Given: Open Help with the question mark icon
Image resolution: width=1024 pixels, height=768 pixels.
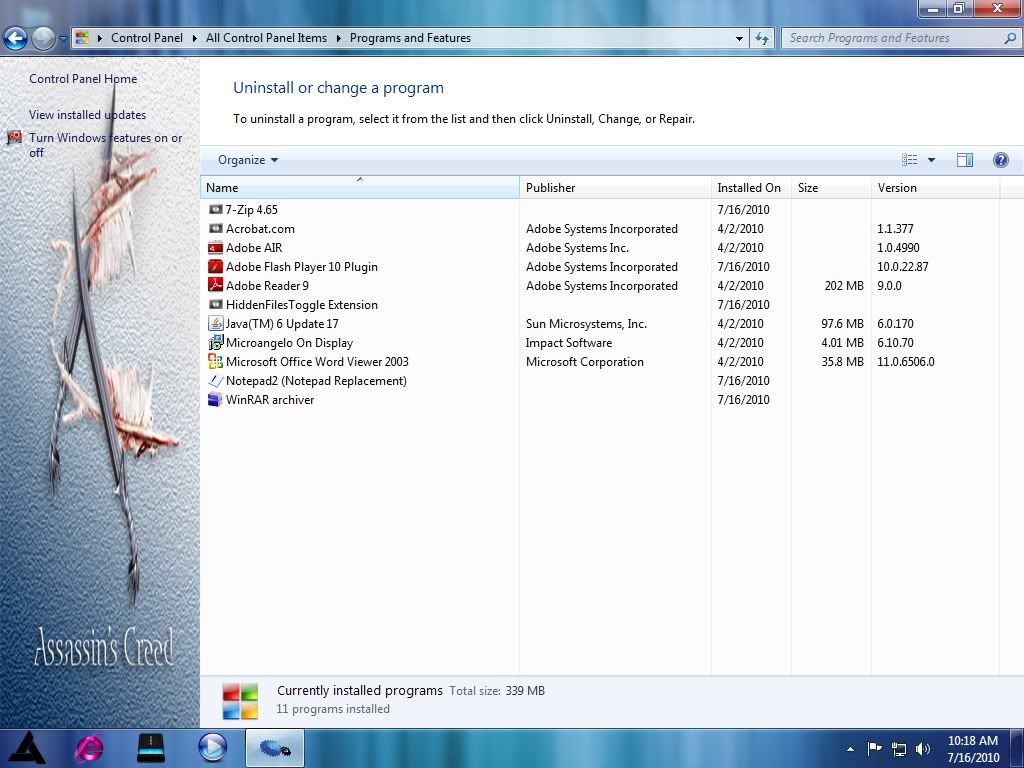Looking at the screenshot, I should (1000, 160).
